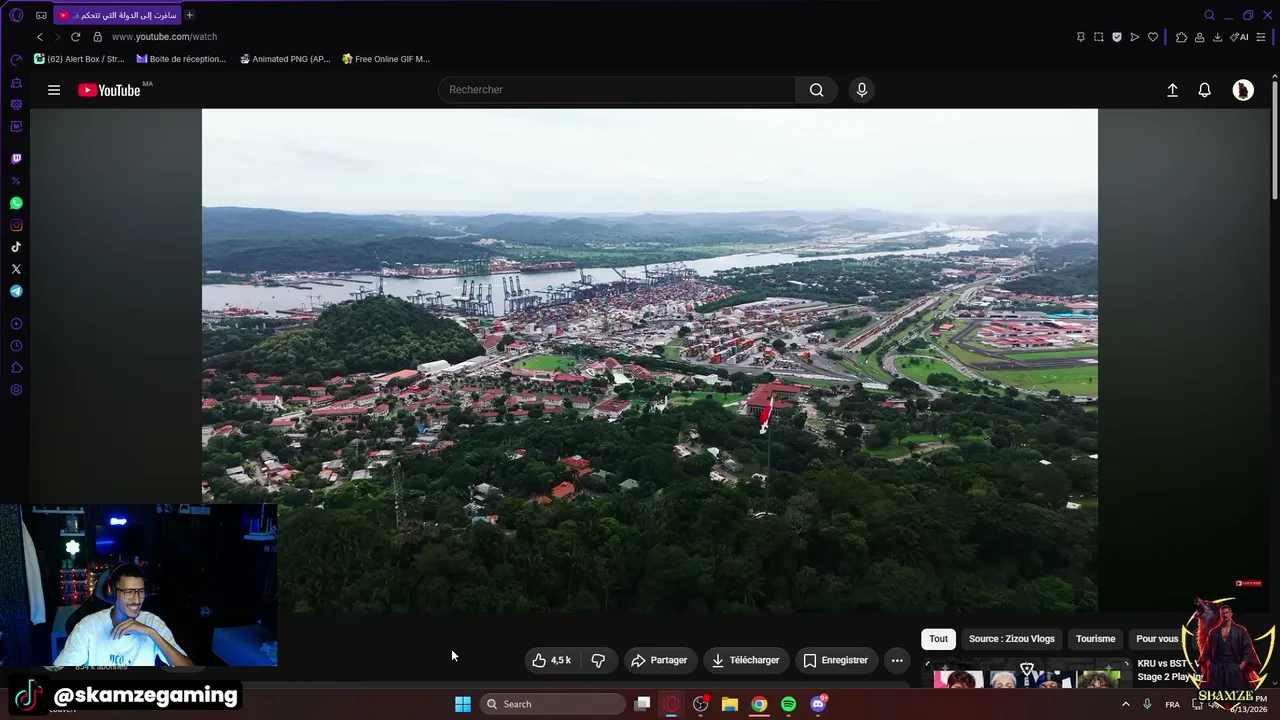
Task: Open Easy Setup sliders icon
Action: coord(1261,37)
